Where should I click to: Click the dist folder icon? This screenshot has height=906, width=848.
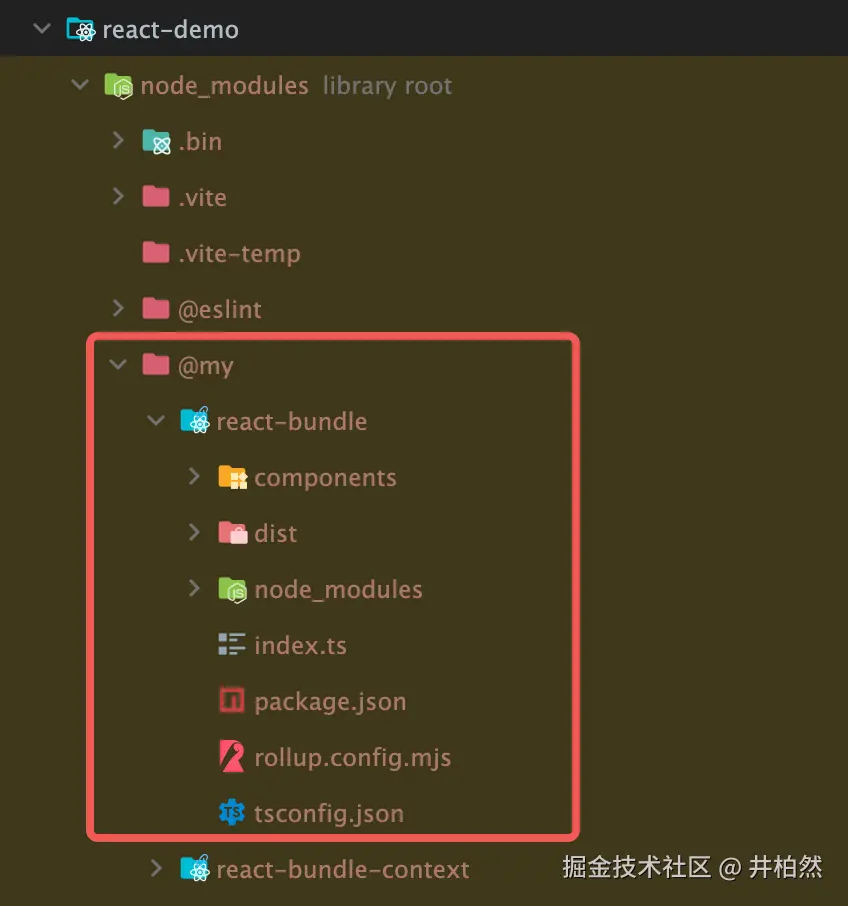(x=233, y=533)
